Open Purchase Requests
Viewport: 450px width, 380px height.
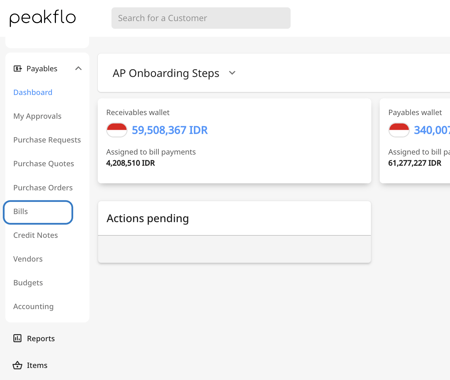tap(47, 140)
